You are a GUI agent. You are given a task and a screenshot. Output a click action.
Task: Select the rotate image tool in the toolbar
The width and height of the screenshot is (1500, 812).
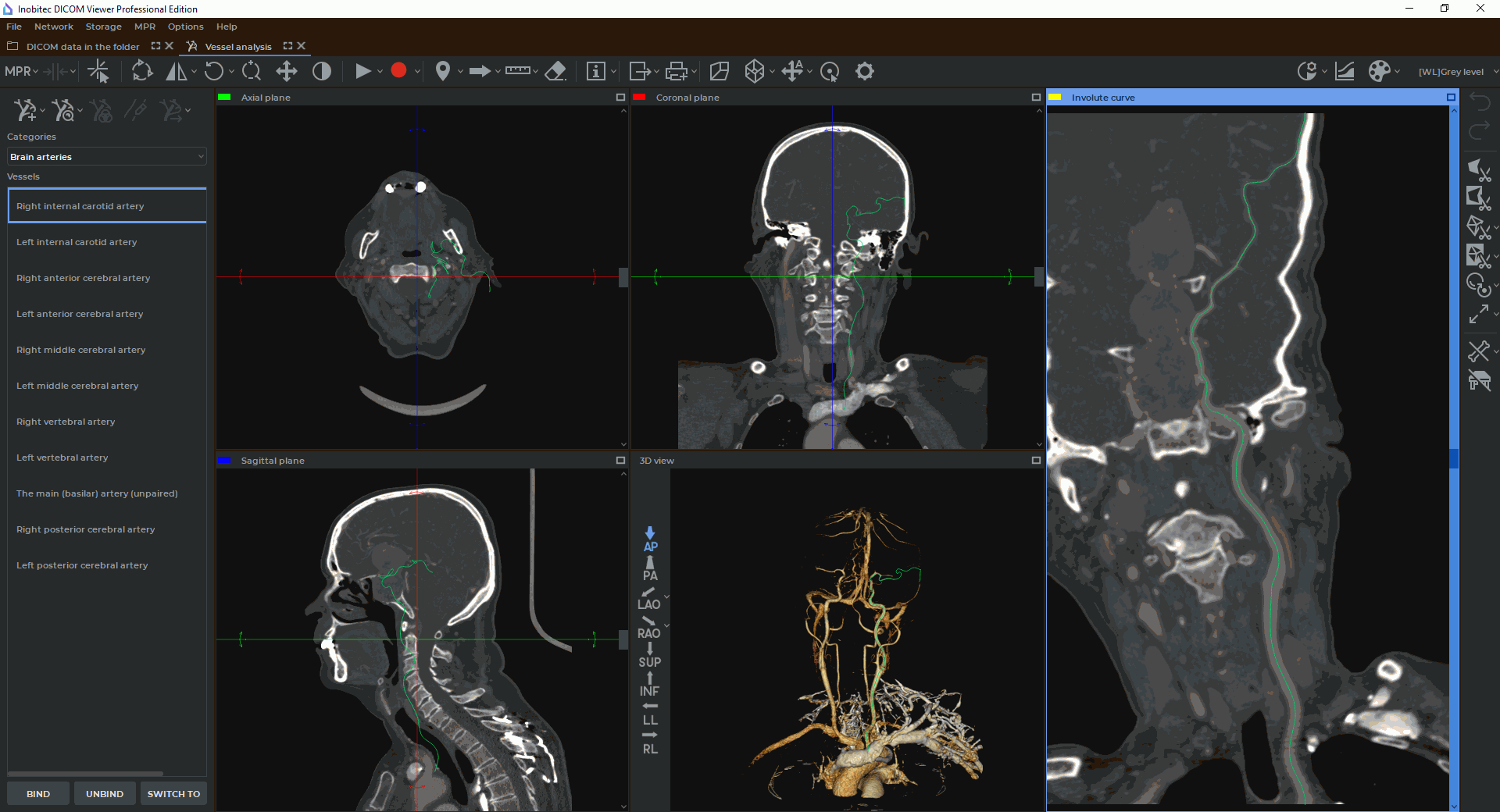pos(213,72)
